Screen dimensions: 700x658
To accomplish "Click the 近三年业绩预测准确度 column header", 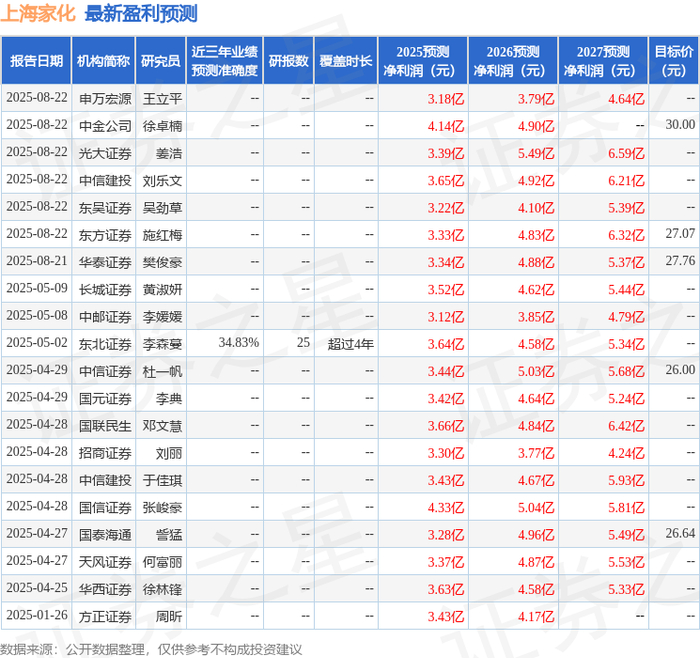I will click(225, 61).
